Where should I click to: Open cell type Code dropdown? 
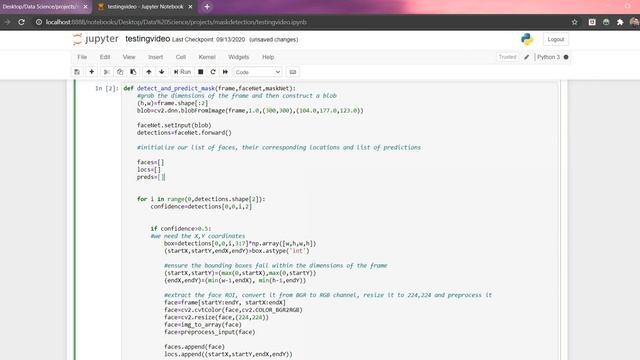(258, 72)
